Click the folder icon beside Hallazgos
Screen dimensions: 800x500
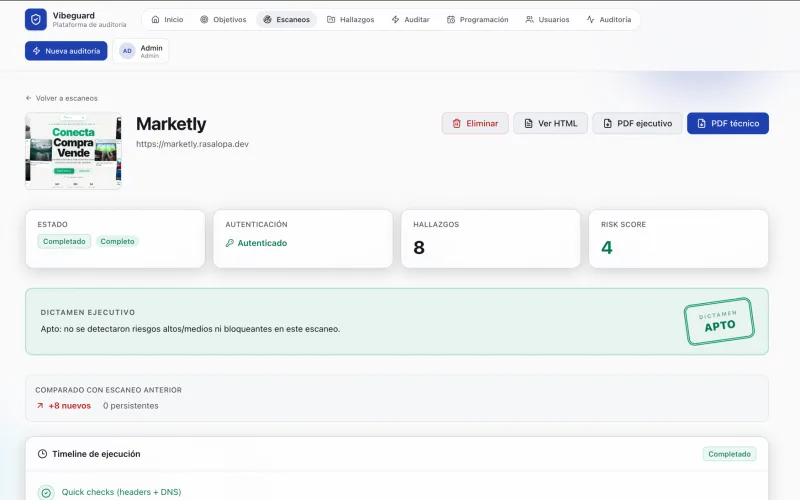click(331, 19)
